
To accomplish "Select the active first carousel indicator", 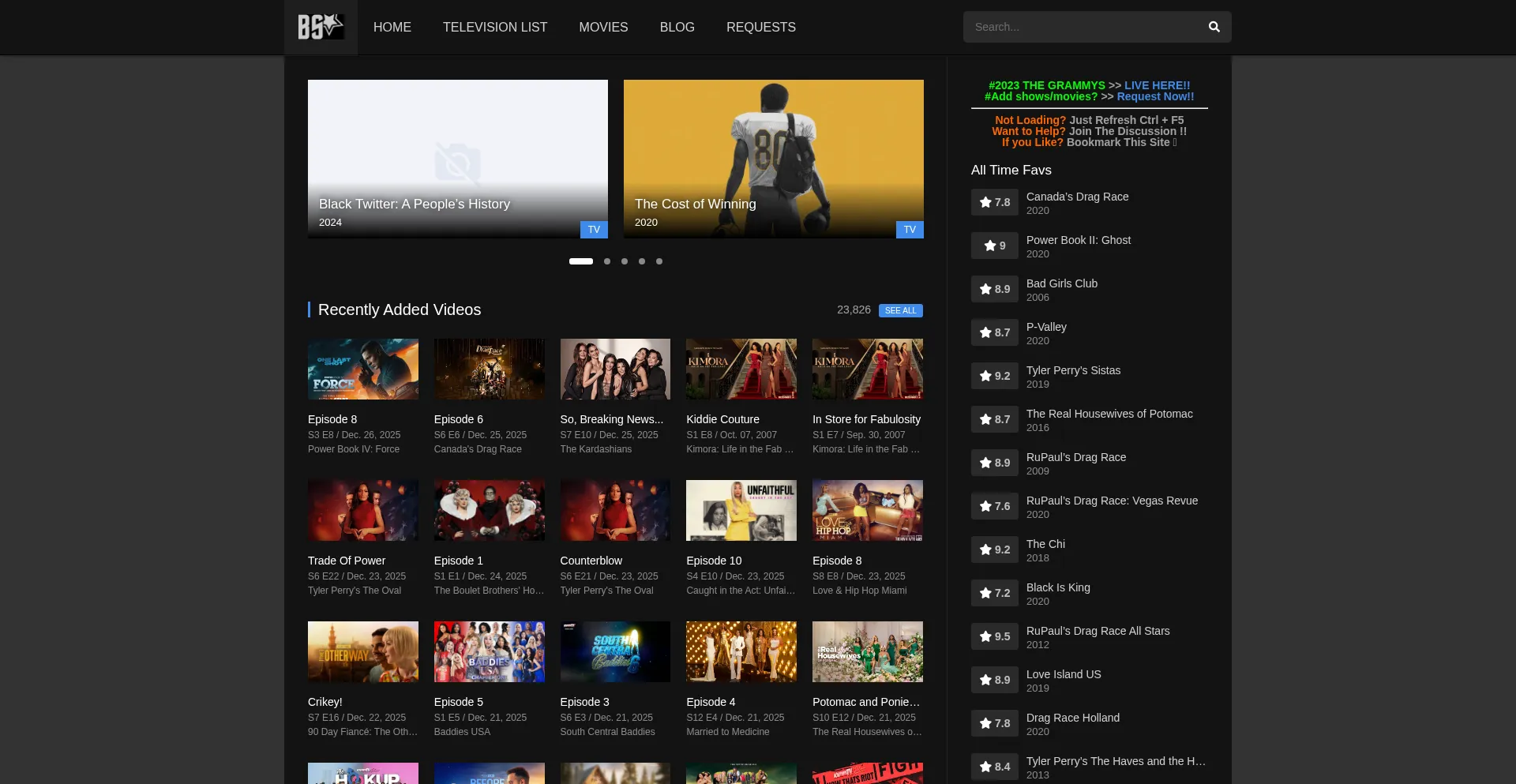I will (x=581, y=261).
